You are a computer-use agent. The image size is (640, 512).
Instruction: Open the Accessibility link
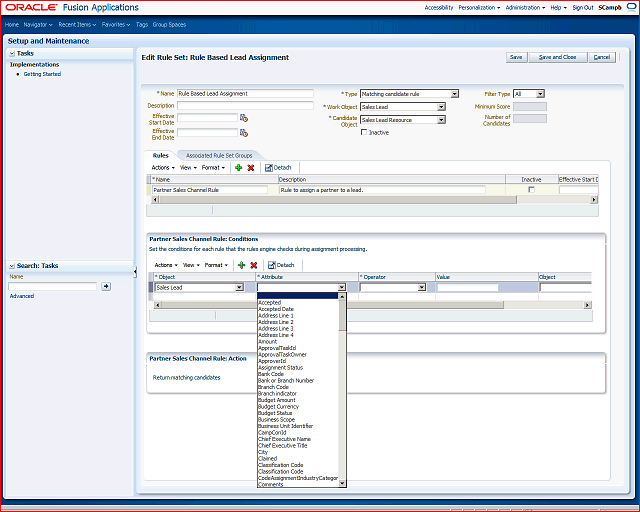[439, 7]
